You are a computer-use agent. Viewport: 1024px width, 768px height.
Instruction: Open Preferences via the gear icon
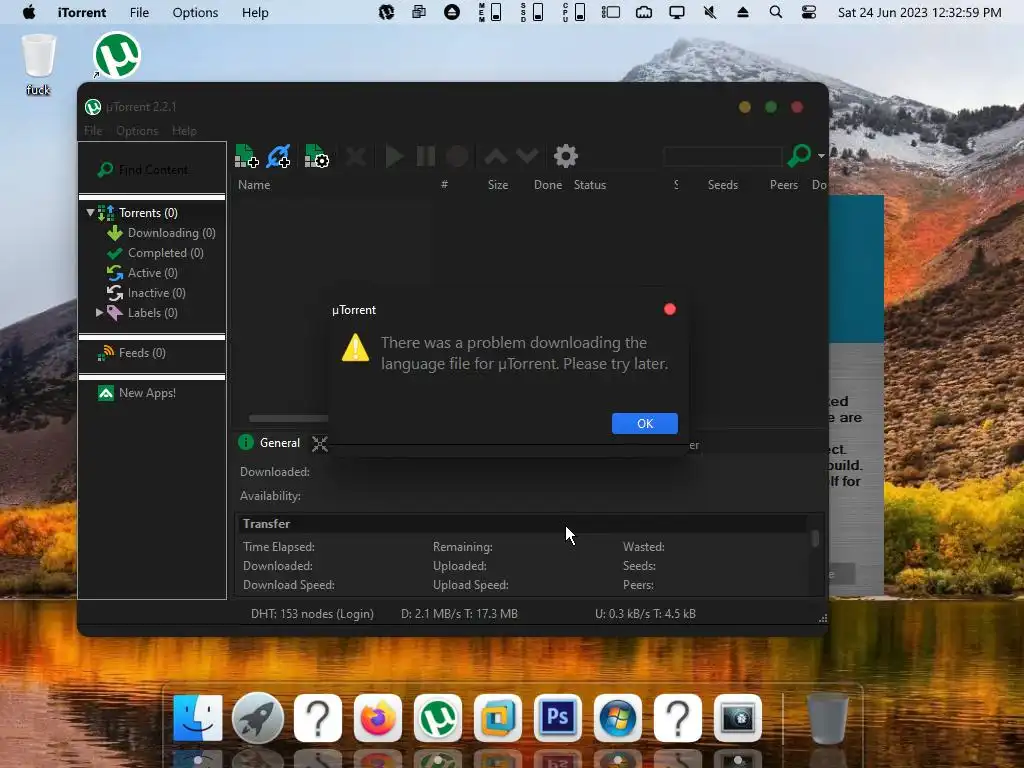pyautogui.click(x=566, y=156)
